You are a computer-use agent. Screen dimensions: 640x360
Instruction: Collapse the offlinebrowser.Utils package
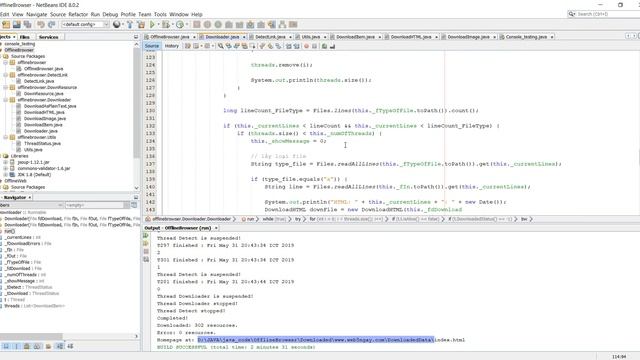pyautogui.click(x=6, y=138)
